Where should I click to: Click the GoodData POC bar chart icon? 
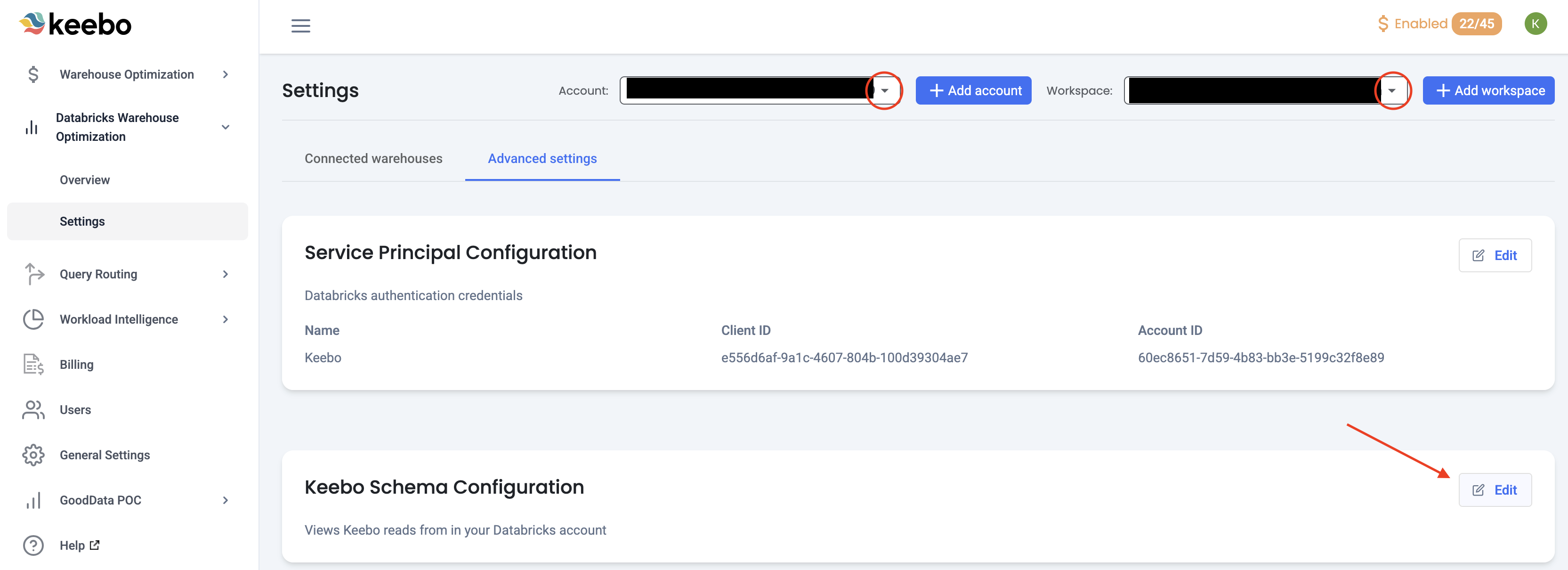[32, 499]
